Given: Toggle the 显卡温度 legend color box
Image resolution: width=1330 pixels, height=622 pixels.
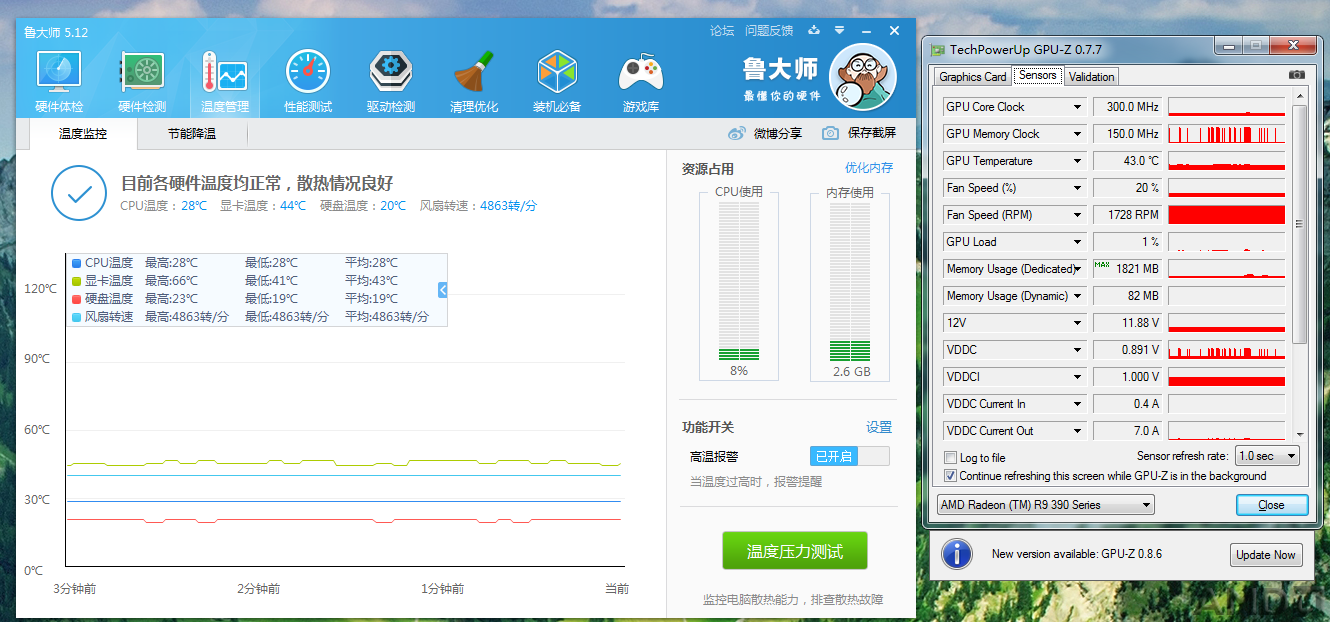Looking at the screenshot, I should [77, 281].
